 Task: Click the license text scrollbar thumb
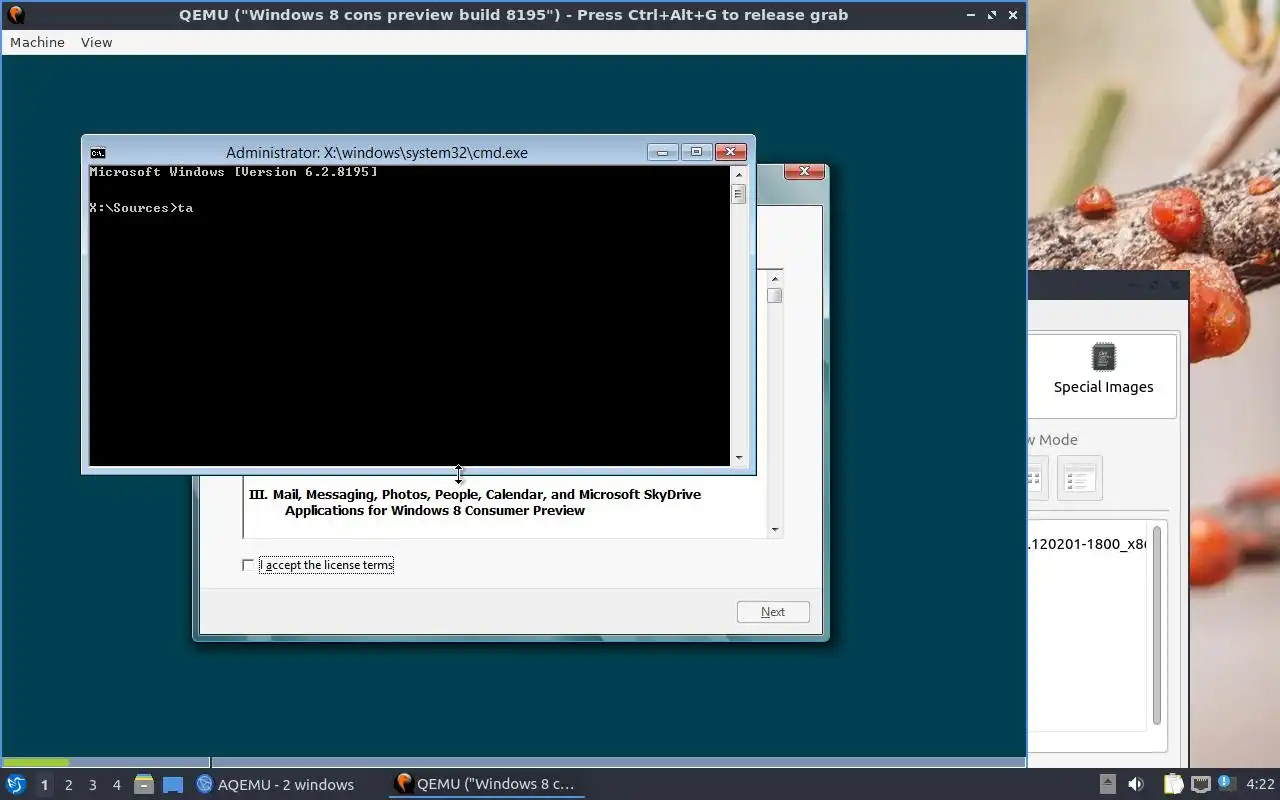pyautogui.click(x=775, y=295)
